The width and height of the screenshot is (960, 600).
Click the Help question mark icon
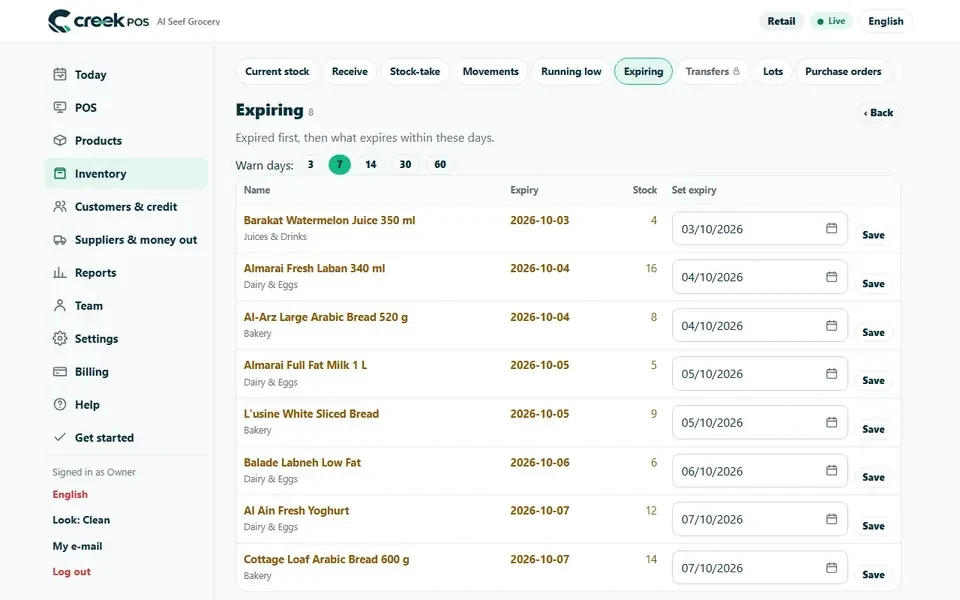[x=60, y=405]
